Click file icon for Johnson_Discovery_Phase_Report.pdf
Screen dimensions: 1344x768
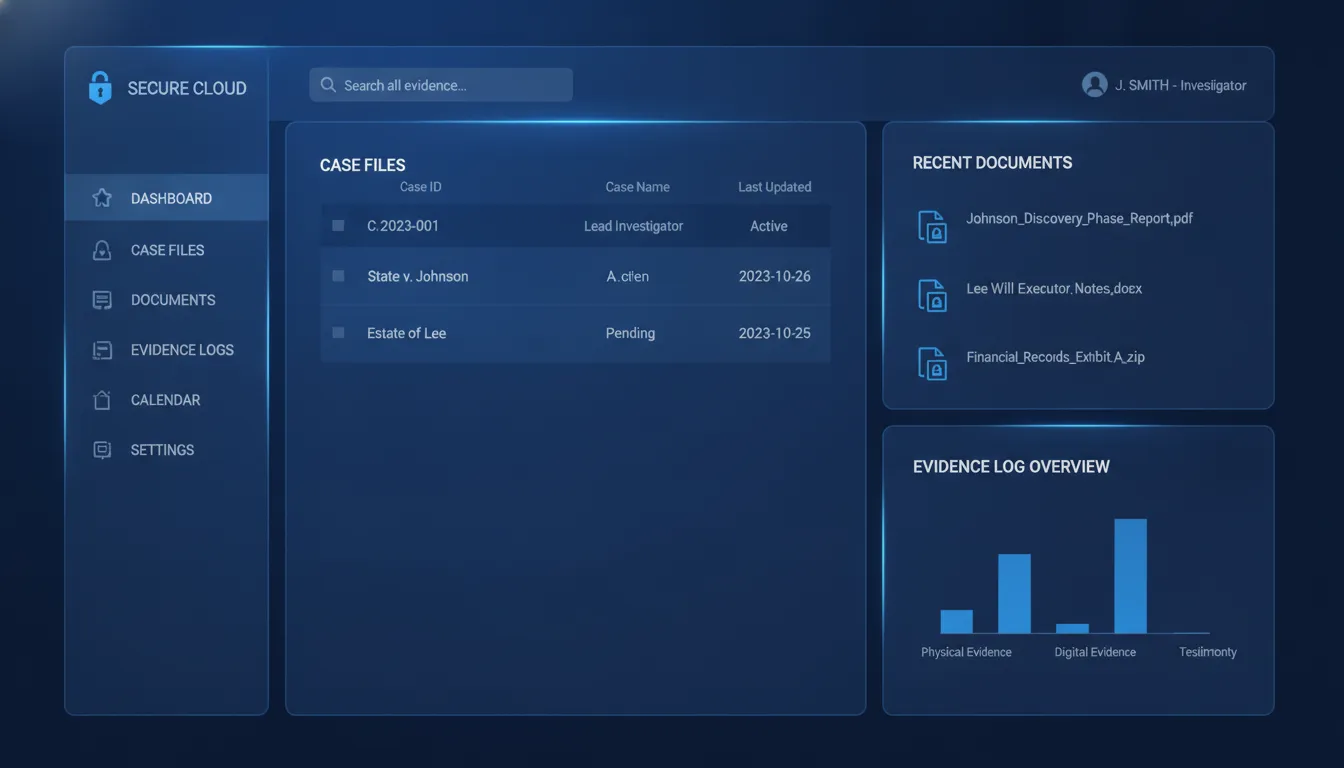pyautogui.click(x=932, y=227)
